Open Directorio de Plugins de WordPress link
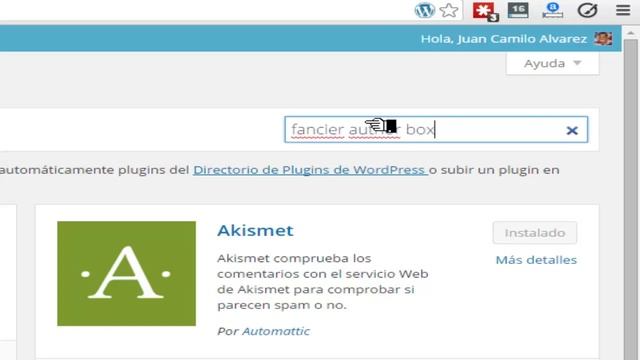The image size is (640, 360). tap(310, 170)
